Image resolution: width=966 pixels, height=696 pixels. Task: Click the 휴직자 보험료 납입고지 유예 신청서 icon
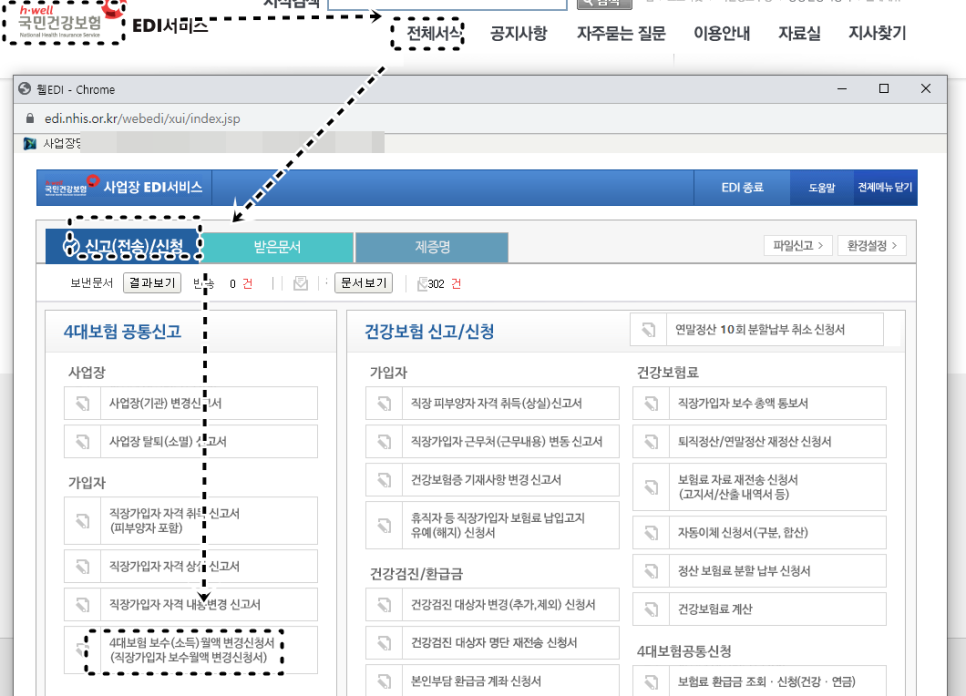point(384,523)
